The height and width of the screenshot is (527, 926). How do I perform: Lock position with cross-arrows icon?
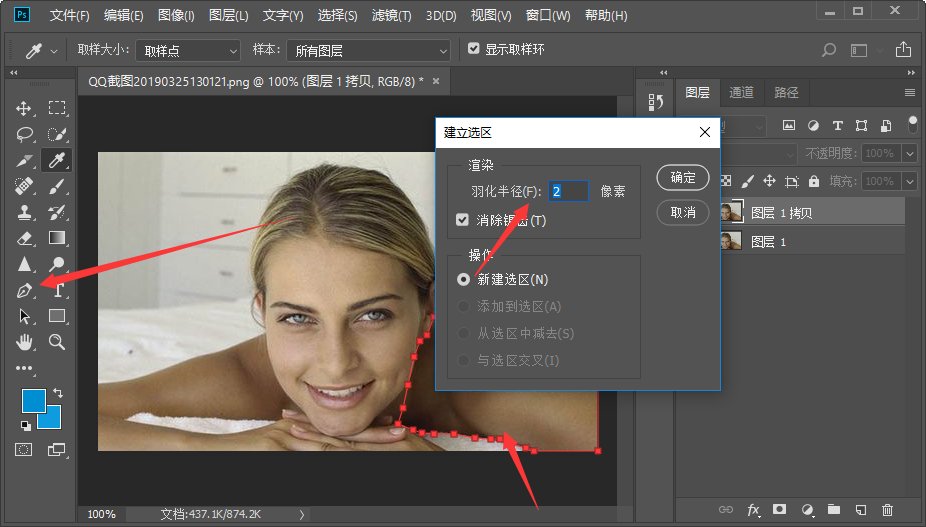[x=769, y=181]
